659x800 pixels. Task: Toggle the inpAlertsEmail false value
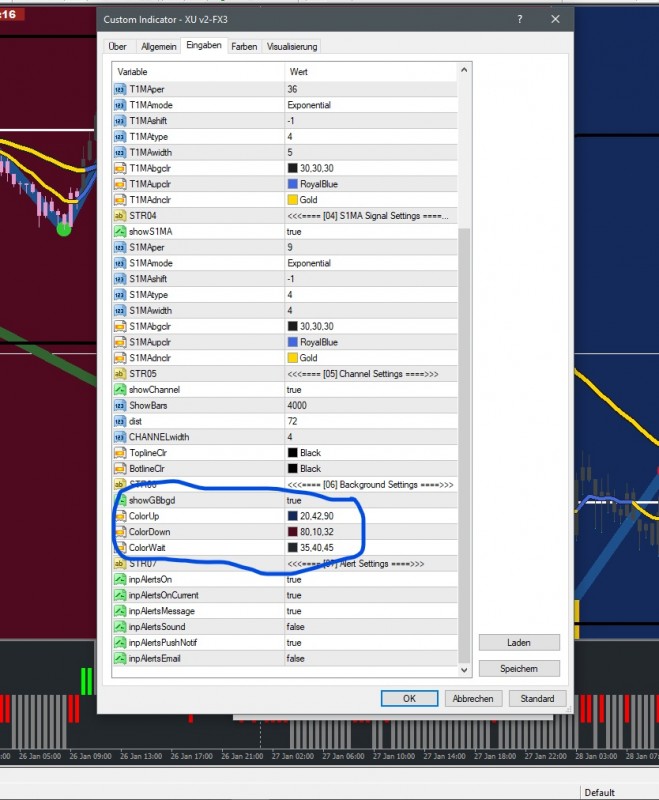pyautogui.click(x=295, y=659)
